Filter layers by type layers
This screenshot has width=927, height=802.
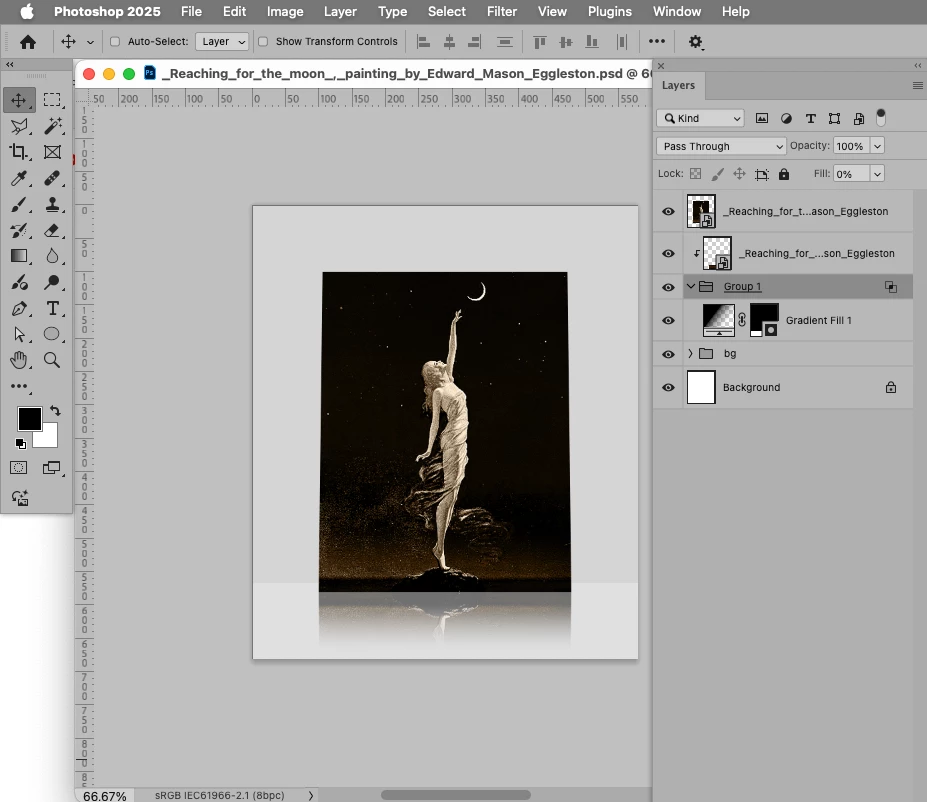[x=811, y=119]
